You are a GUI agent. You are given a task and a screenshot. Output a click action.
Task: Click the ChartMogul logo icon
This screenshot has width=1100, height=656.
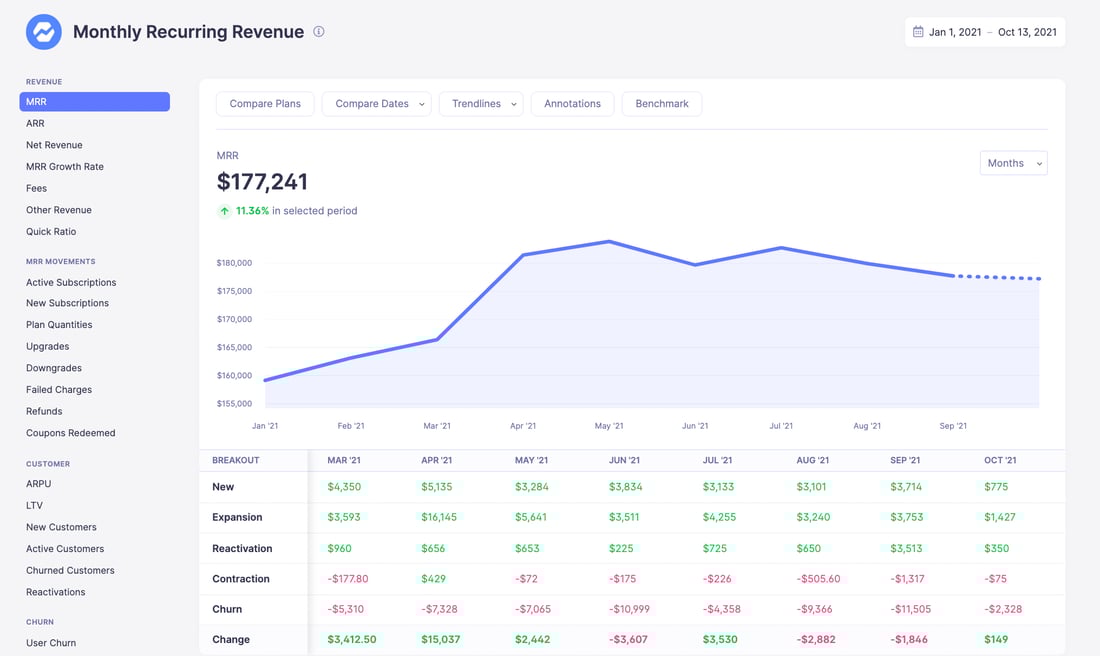click(42, 31)
